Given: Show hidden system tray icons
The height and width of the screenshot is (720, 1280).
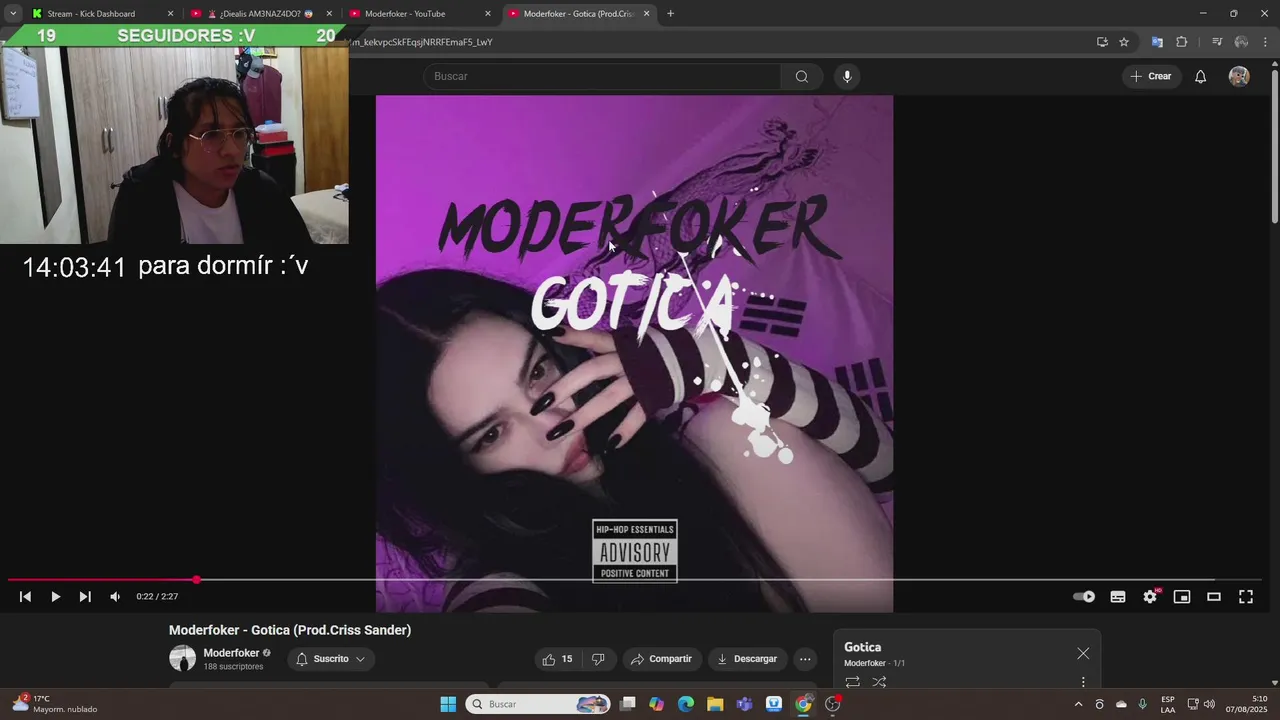Looking at the screenshot, I should (x=1078, y=704).
